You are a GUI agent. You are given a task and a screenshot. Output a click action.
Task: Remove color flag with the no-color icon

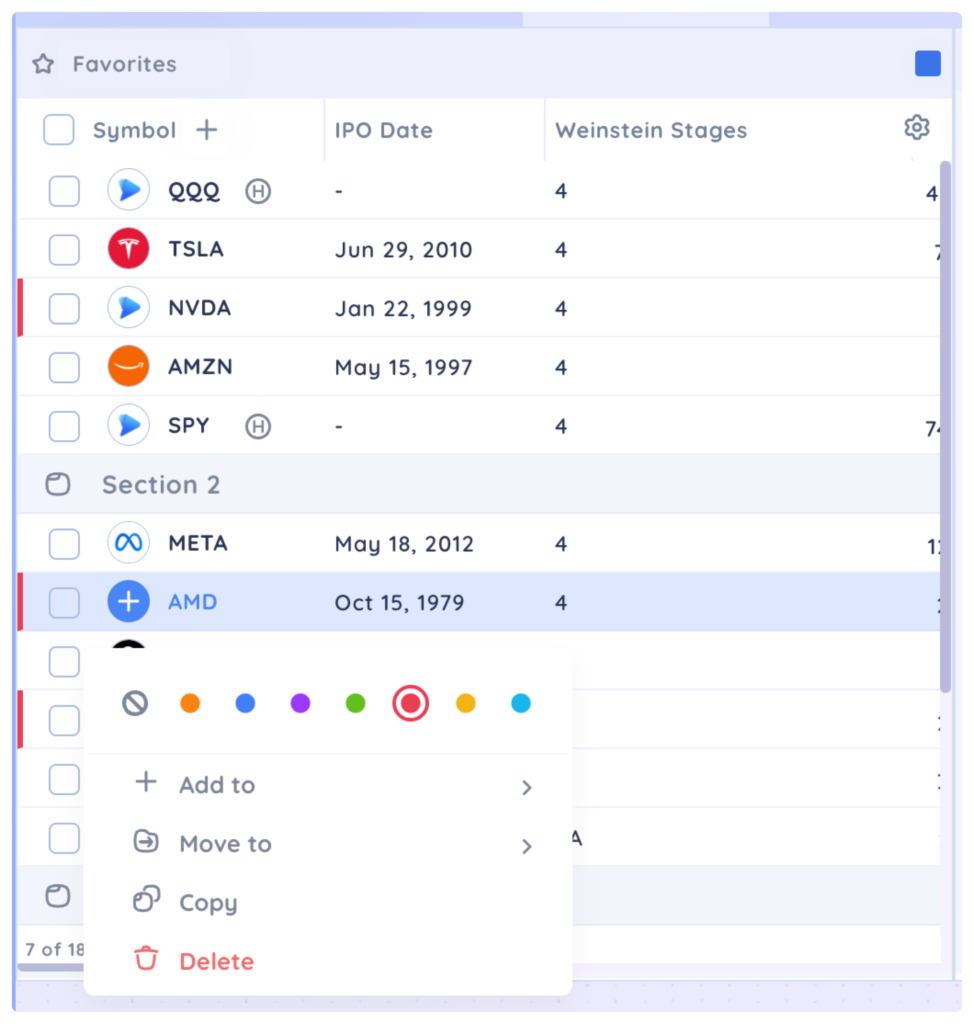tap(135, 703)
